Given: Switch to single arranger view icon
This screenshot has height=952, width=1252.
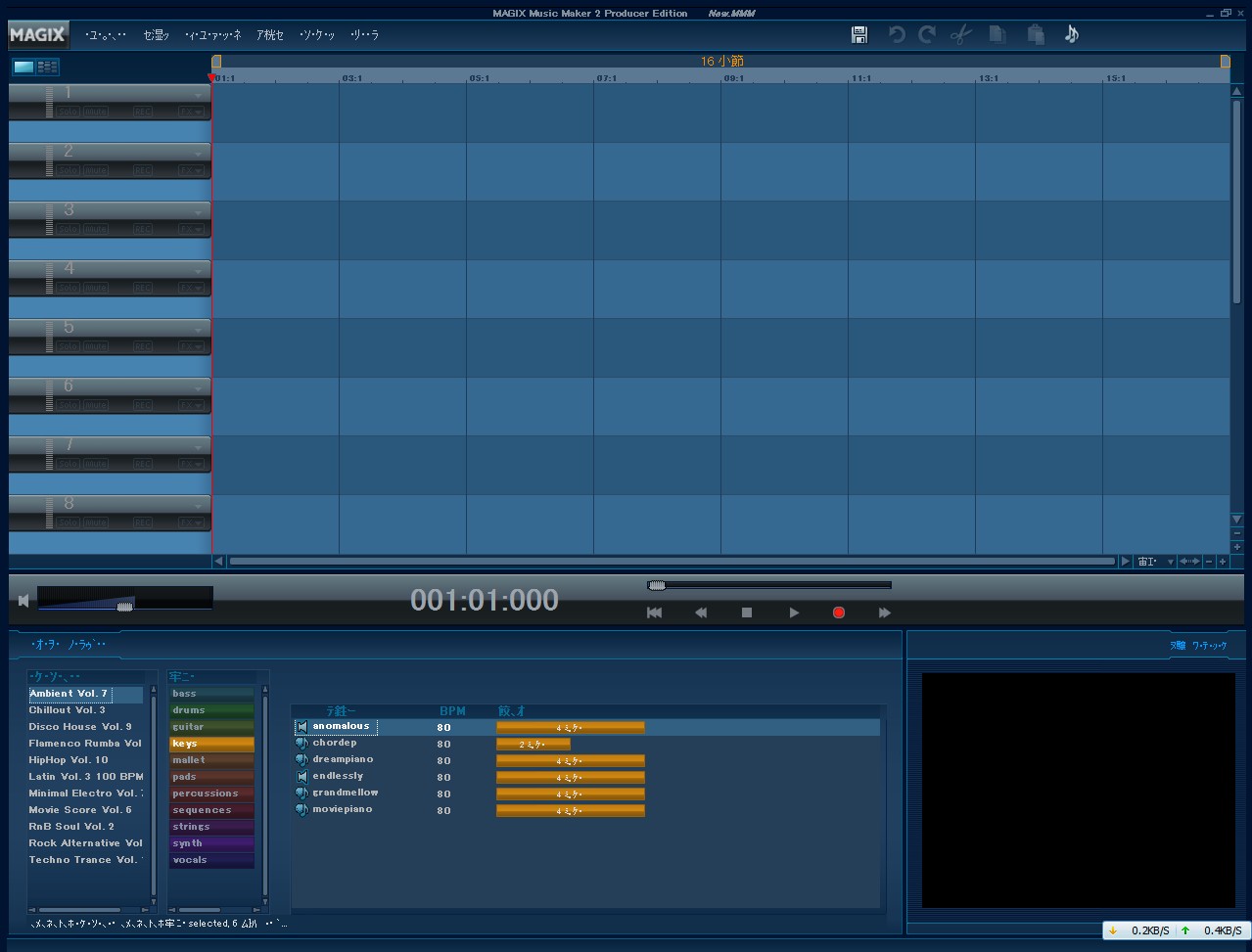Looking at the screenshot, I should coord(23,67).
